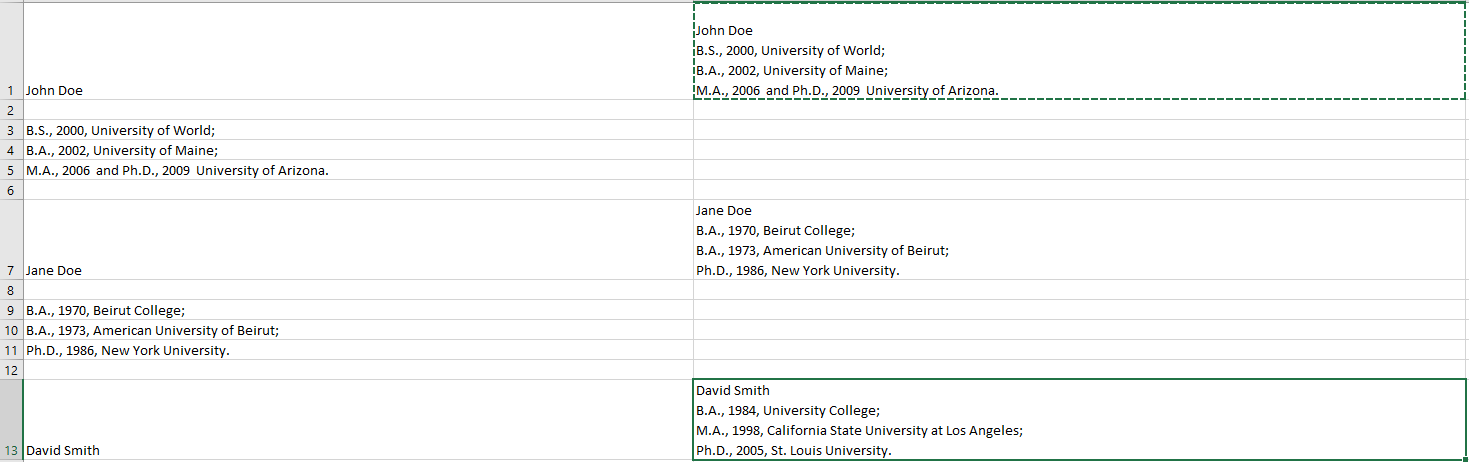Select row header 1
This screenshot has width=1469, height=462.
(11, 51)
